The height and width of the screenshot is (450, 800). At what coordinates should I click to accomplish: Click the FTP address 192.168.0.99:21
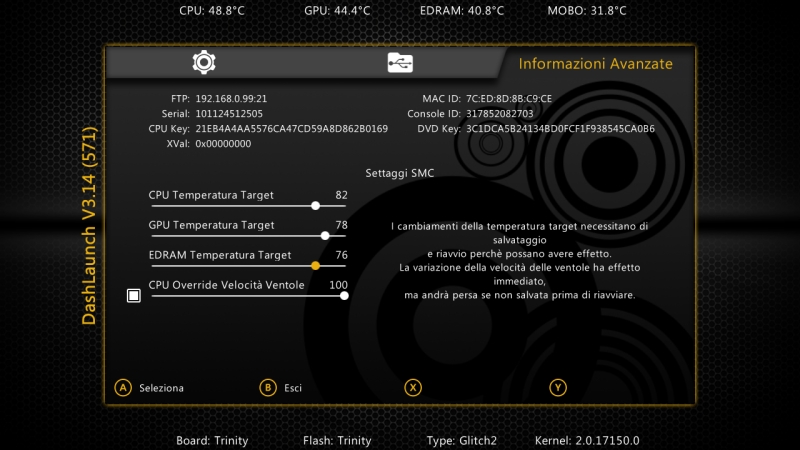tap(231, 98)
